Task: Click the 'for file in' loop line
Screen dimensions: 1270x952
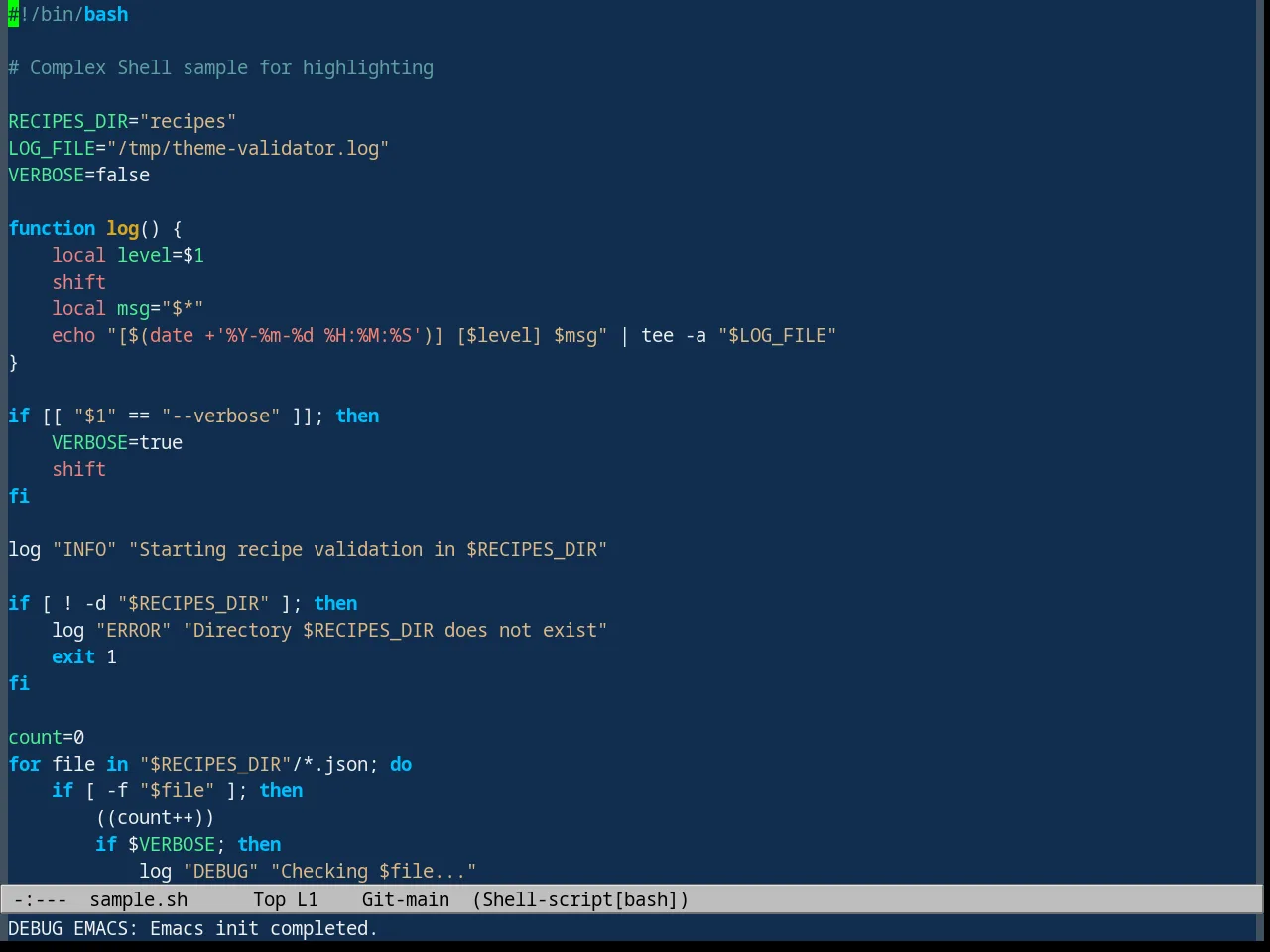Action: pos(210,765)
